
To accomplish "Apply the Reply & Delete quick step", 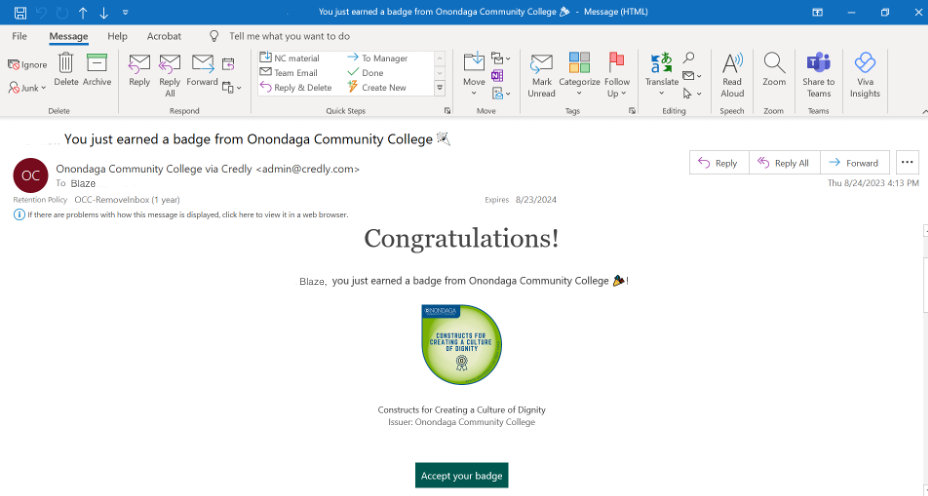I will pyautogui.click(x=296, y=88).
